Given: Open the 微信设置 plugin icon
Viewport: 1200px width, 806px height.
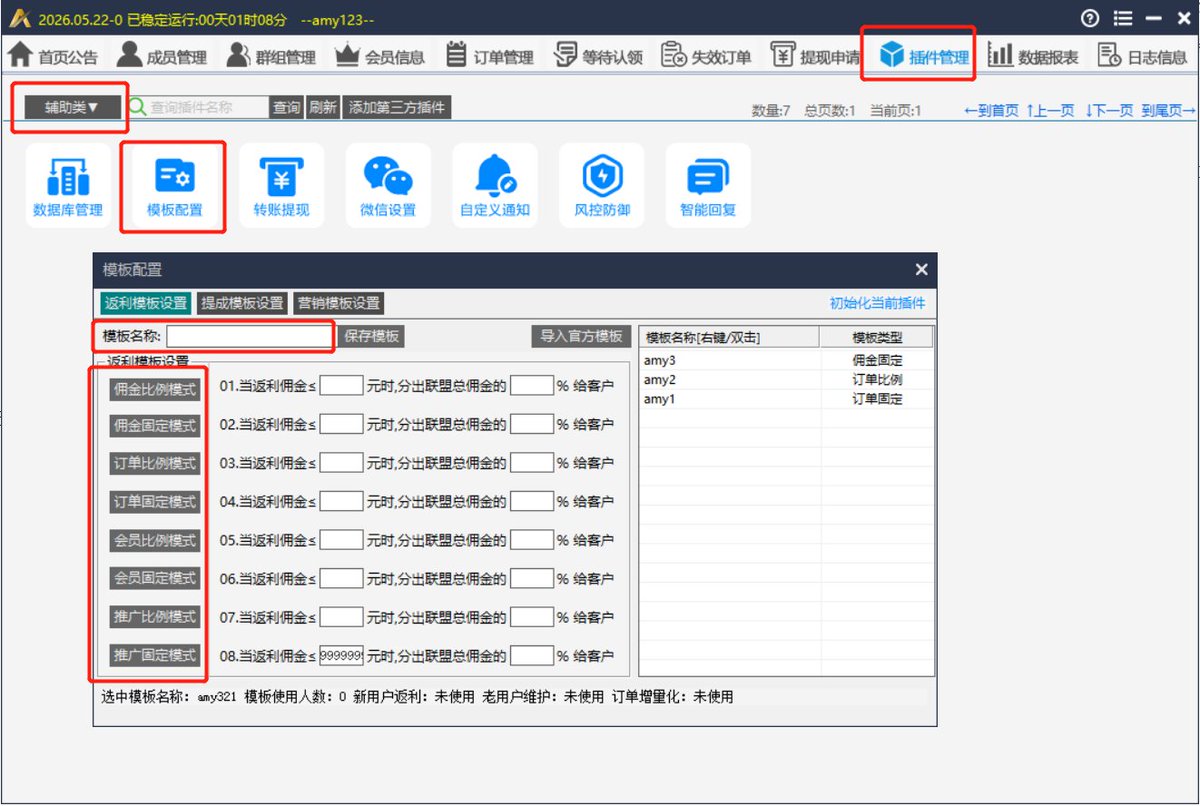Looking at the screenshot, I should pos(388,186).
